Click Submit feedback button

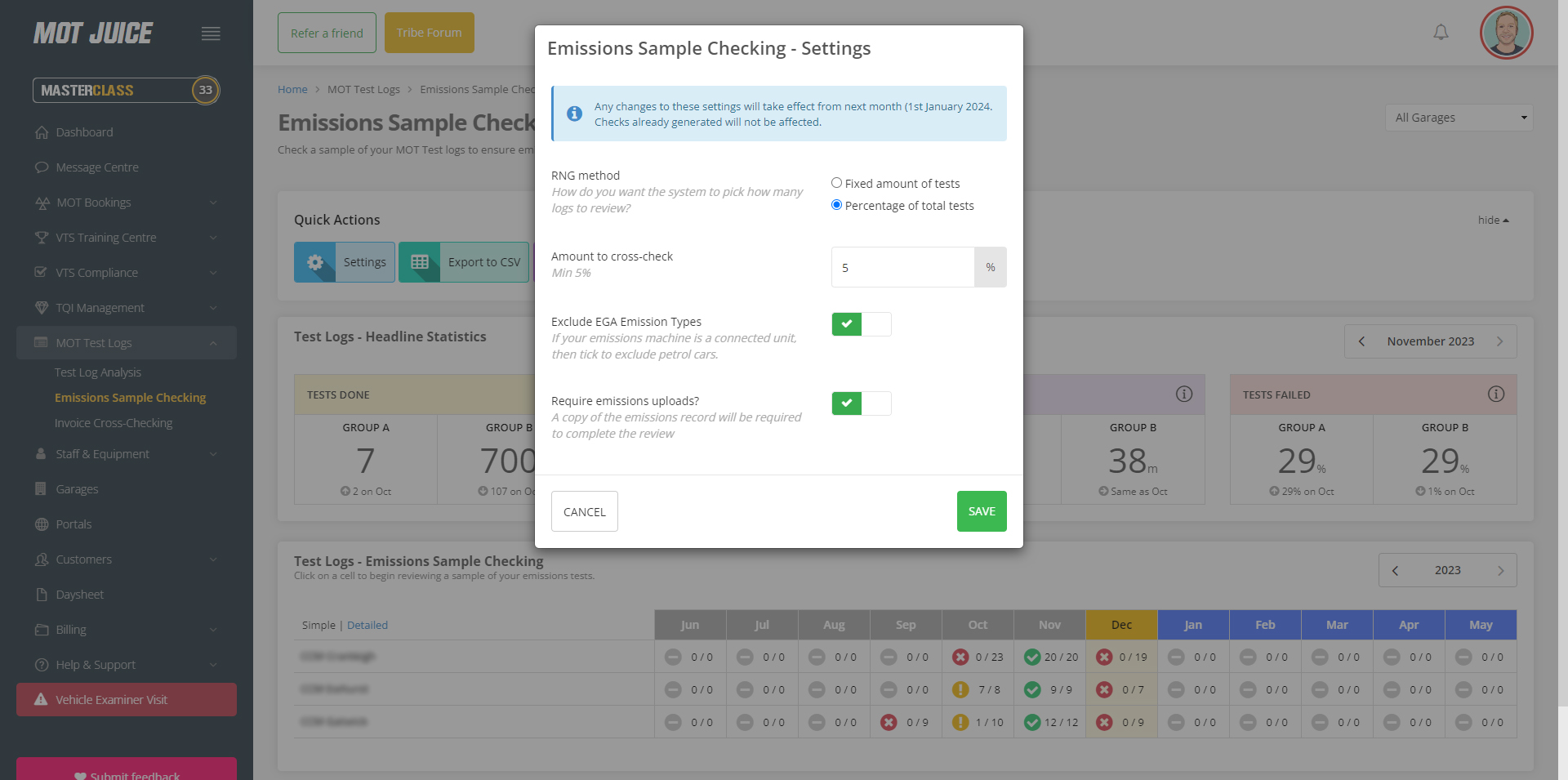pyautogui.click(x=127, y=769)
